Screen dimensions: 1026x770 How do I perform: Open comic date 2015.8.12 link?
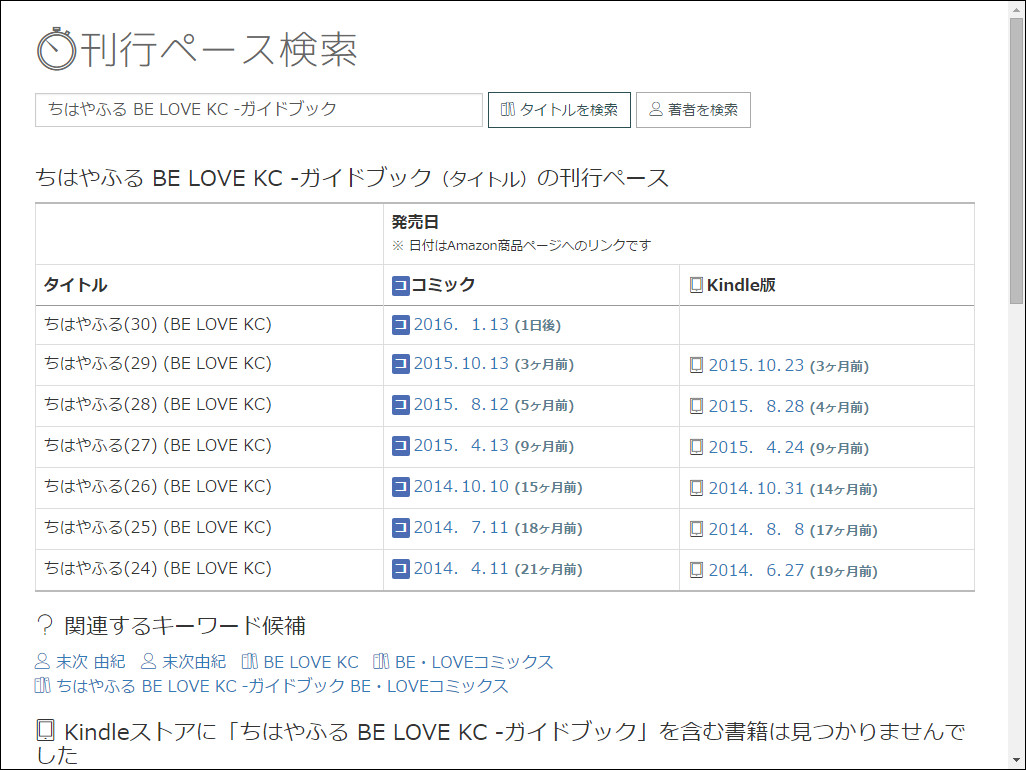point(461,405)
